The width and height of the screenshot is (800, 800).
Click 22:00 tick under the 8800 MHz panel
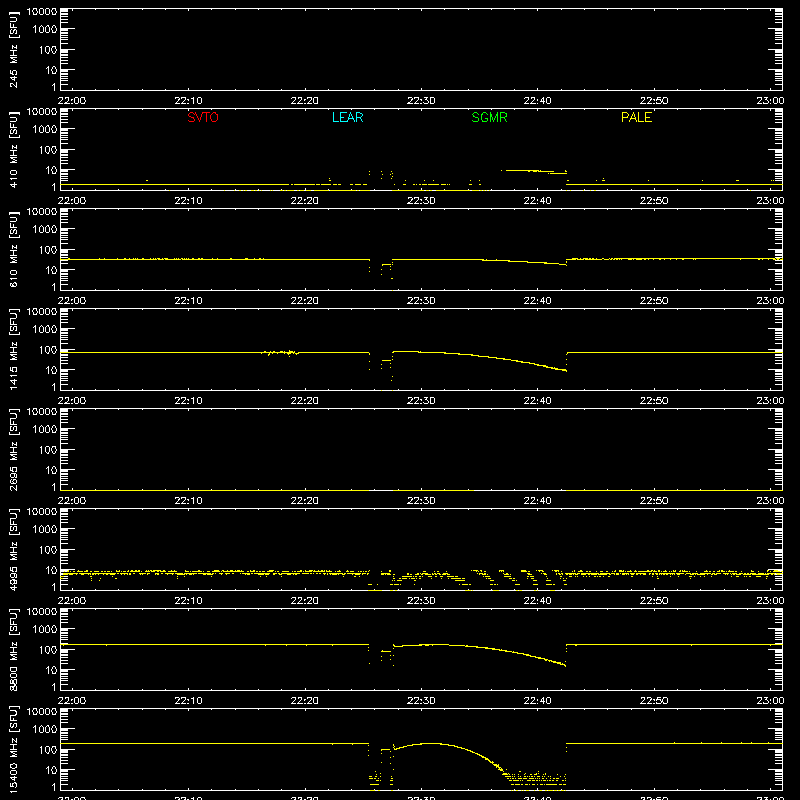72,701
